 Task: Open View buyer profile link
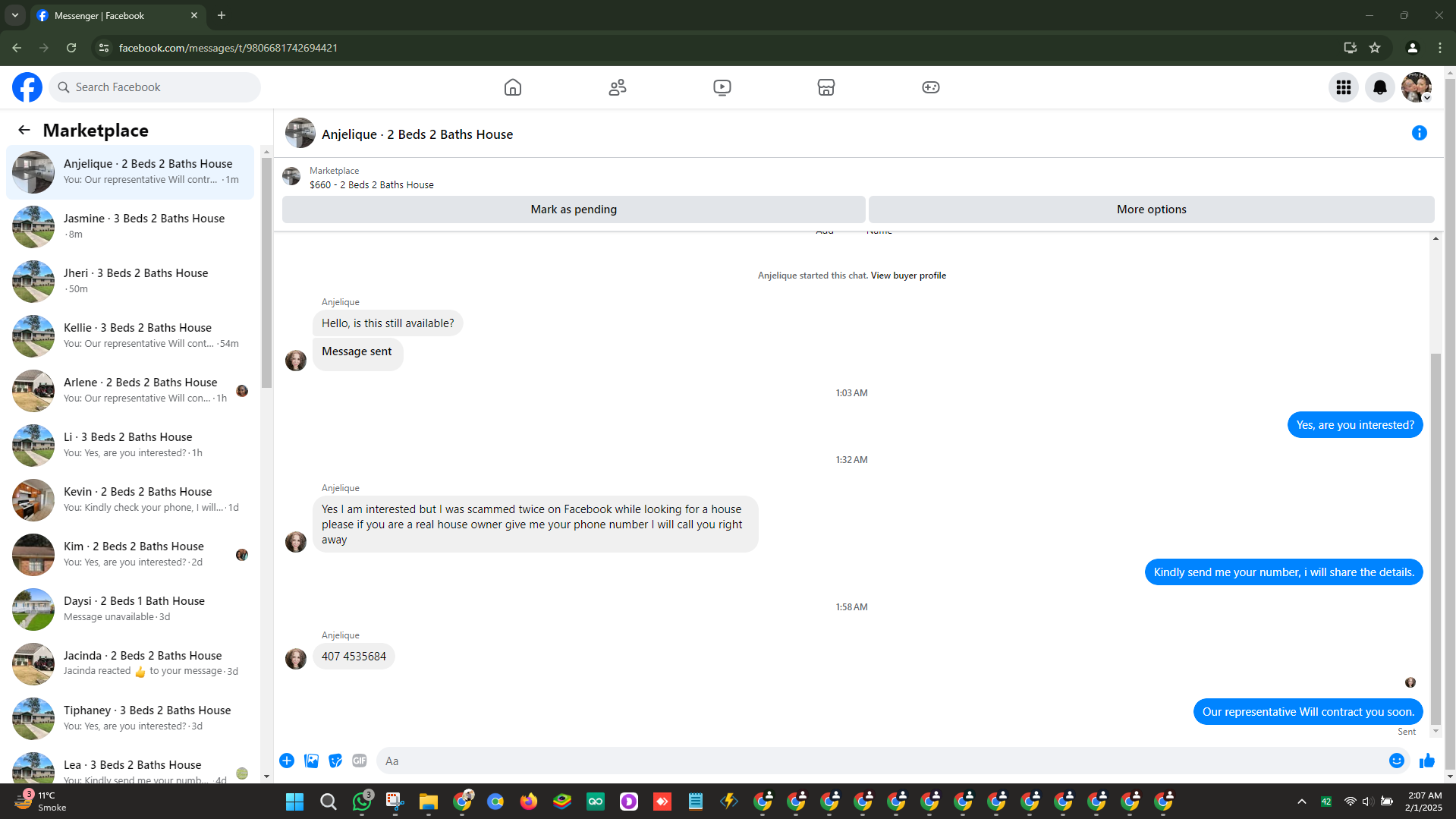pyautogui.click(x=908, y=276)
